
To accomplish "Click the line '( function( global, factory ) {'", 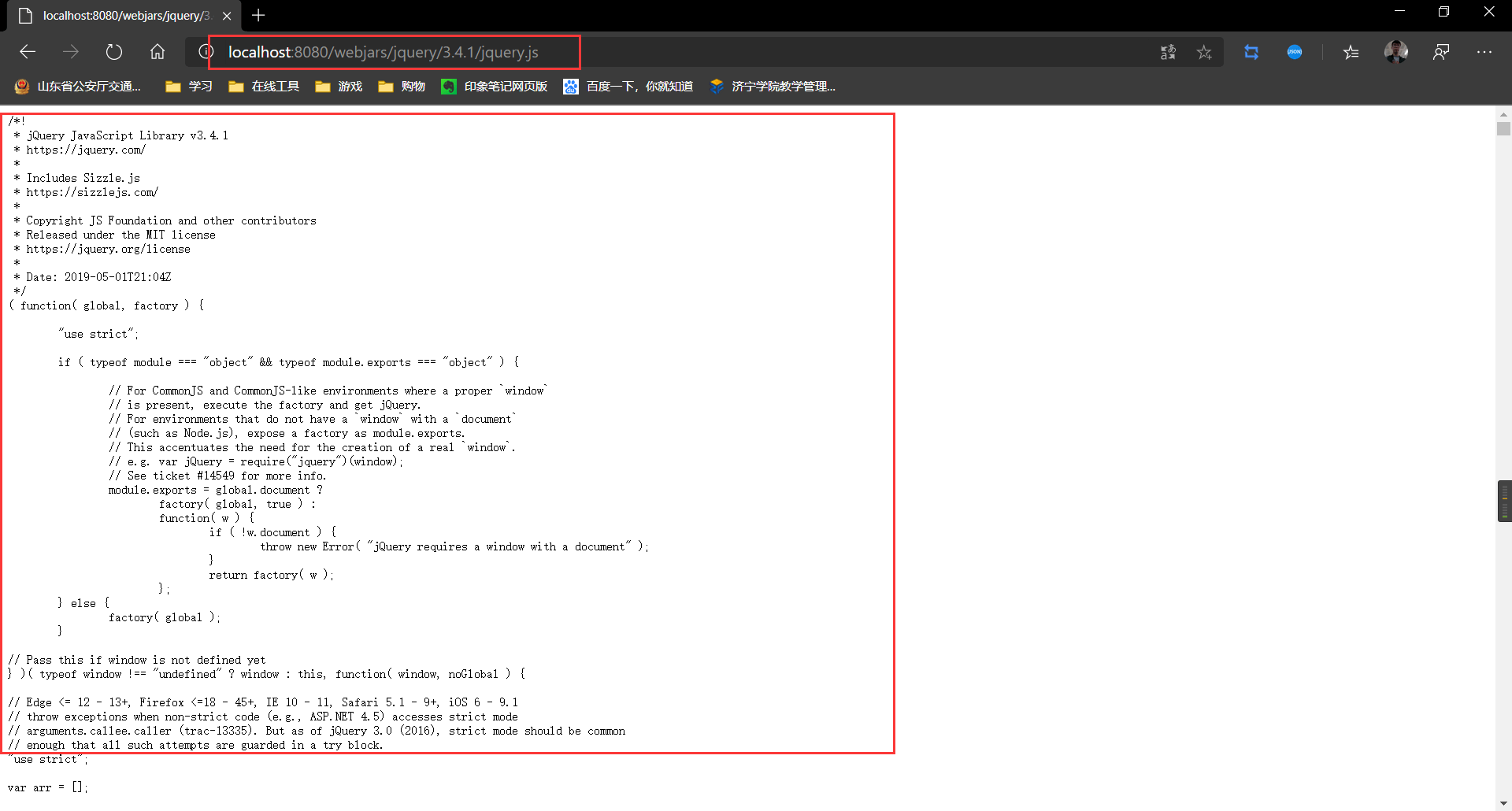I will point(106,306).
